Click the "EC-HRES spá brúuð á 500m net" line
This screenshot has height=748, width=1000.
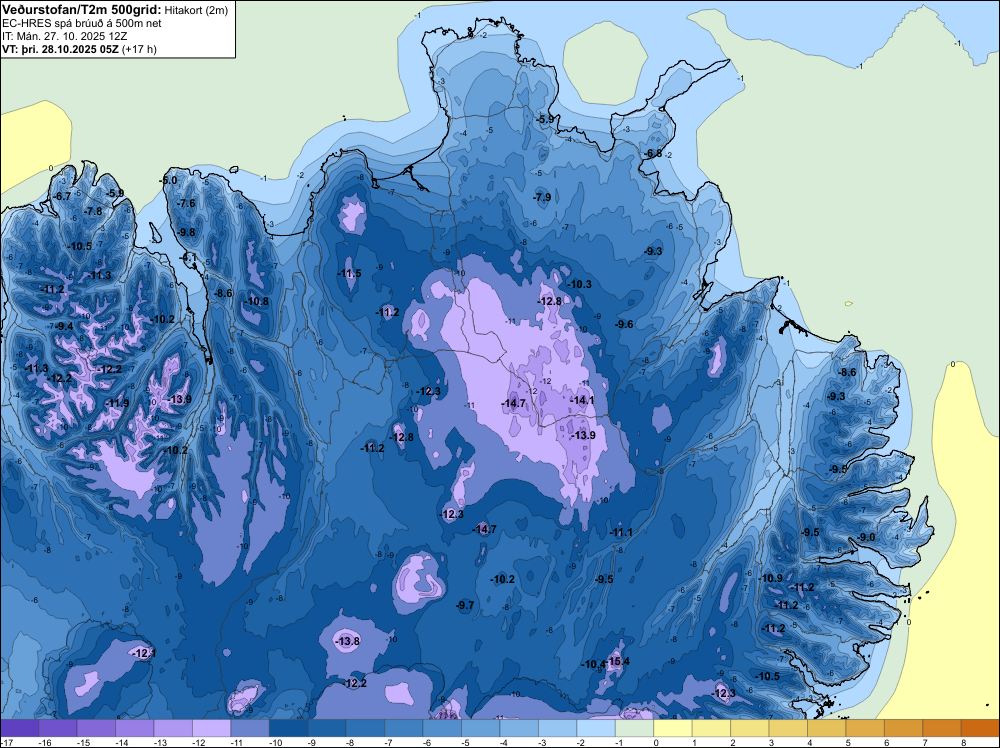click(x=82, y=23)
